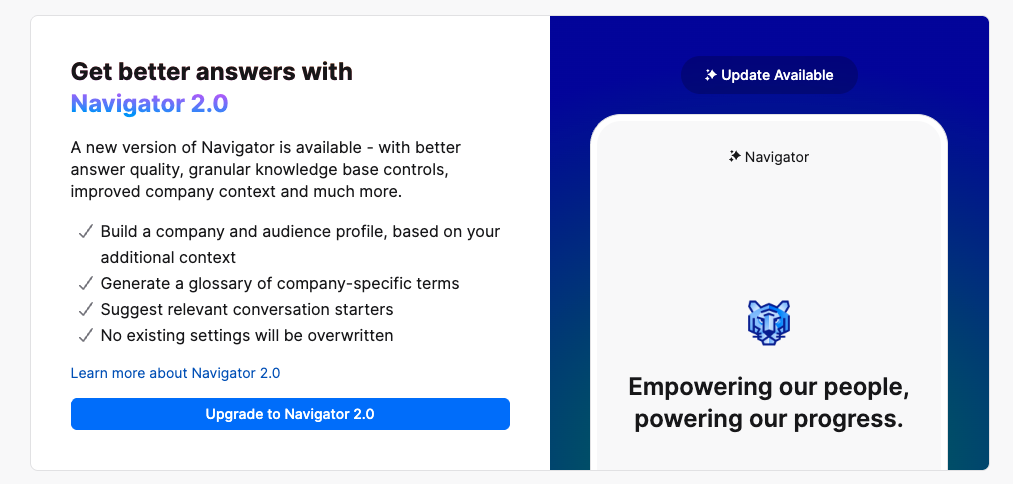1013x484 pixels.
Task: Click the sparkle icon beside Navigator title
Action: click(734, 156)
